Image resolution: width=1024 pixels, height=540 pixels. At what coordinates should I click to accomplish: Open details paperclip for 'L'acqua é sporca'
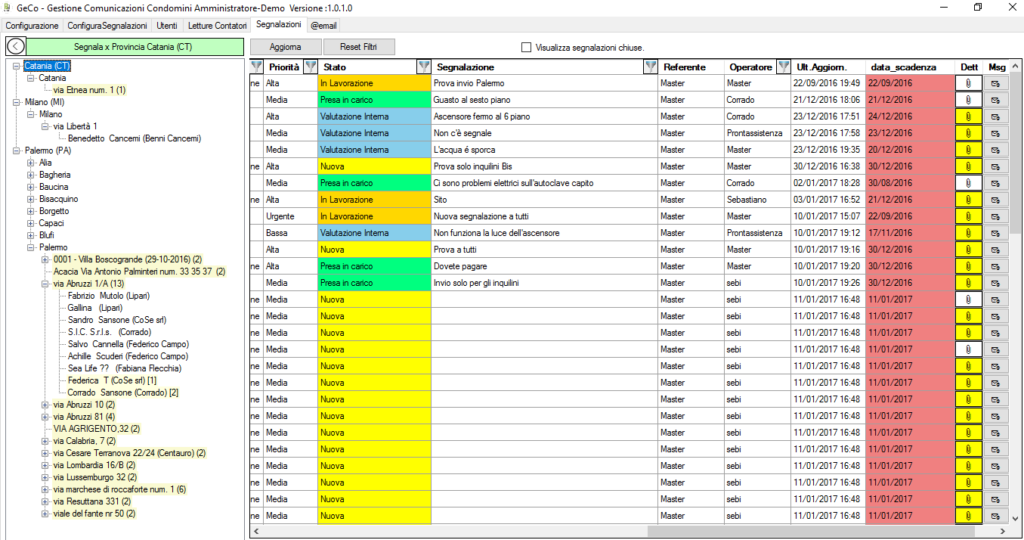[x=968, y=150]
